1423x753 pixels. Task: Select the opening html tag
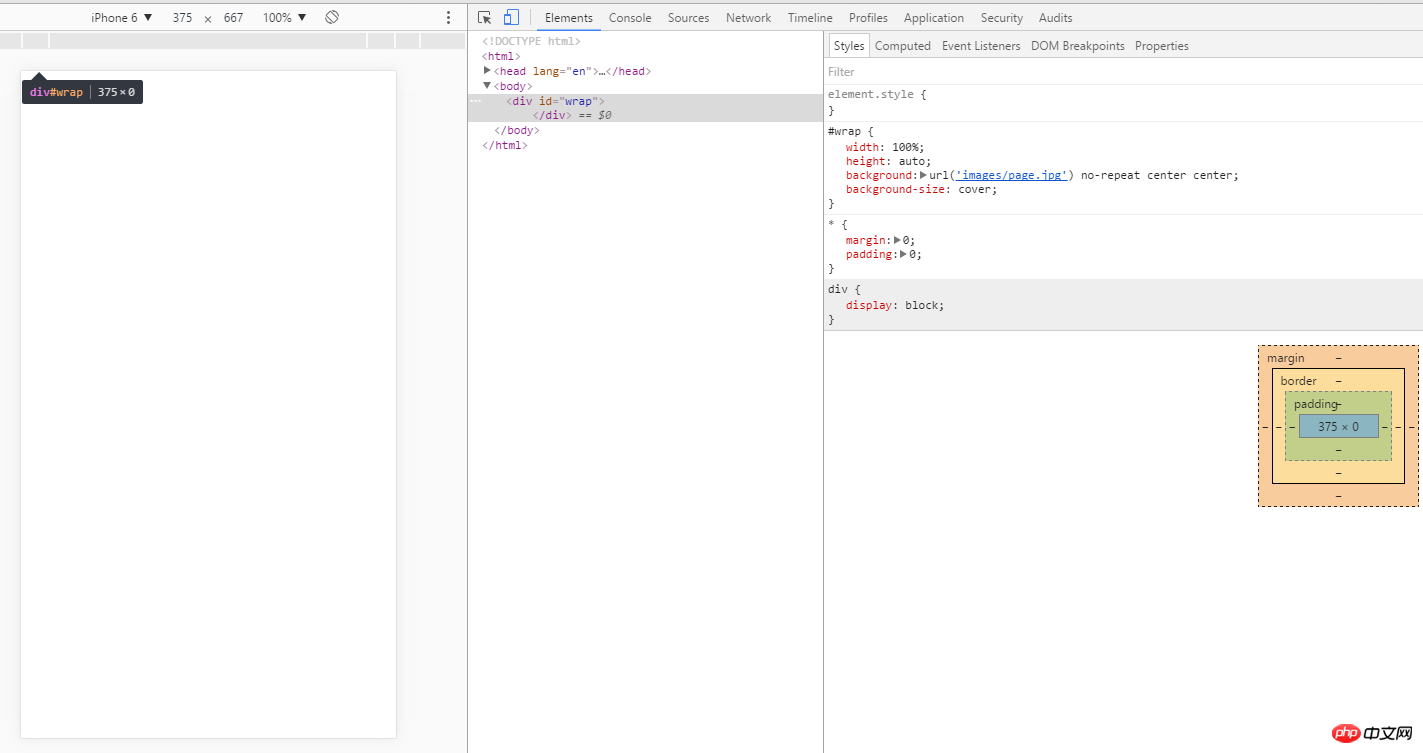pos(501,56)
